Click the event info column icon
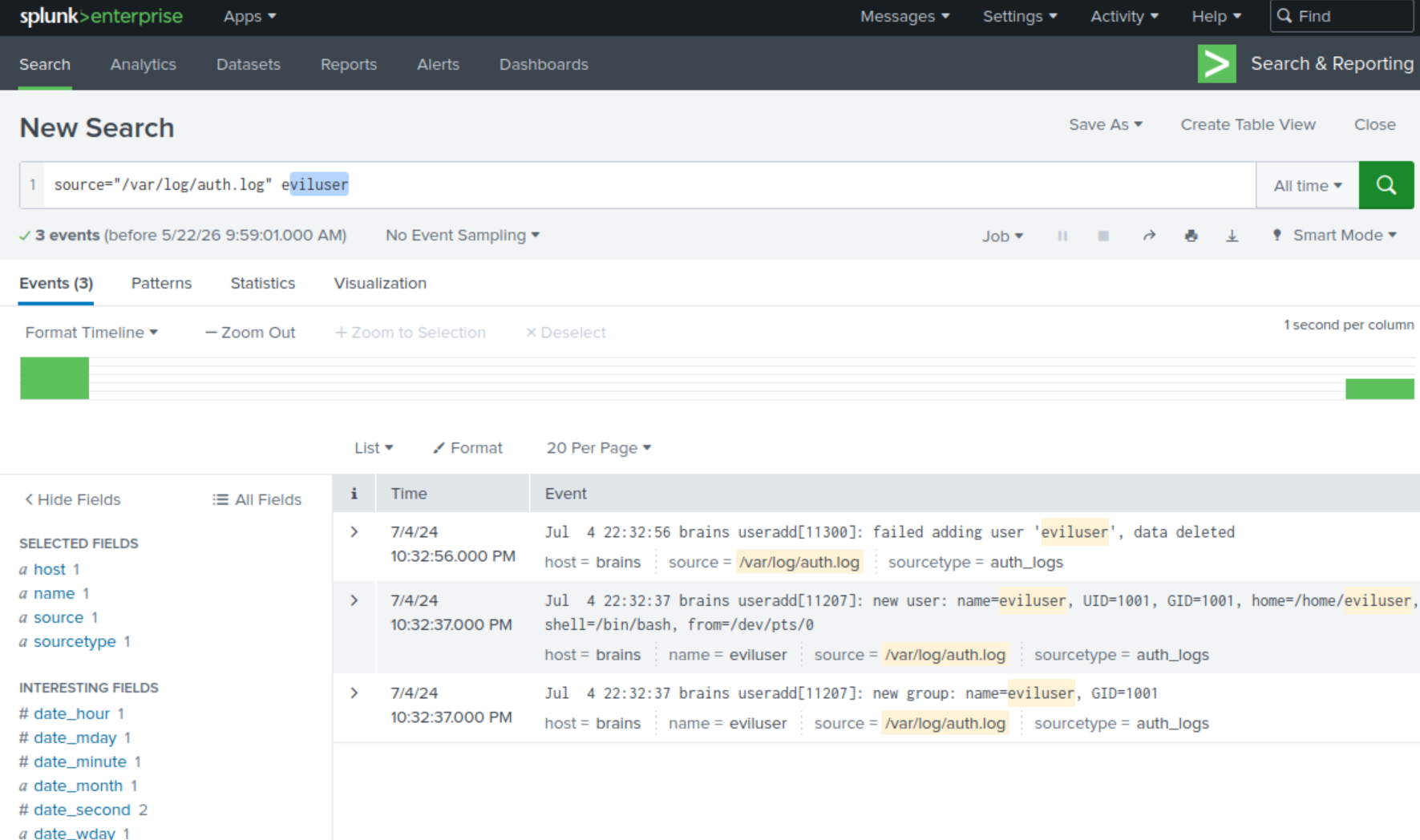The height and width of the screenshot is (840, 1420). coord(354,494)
